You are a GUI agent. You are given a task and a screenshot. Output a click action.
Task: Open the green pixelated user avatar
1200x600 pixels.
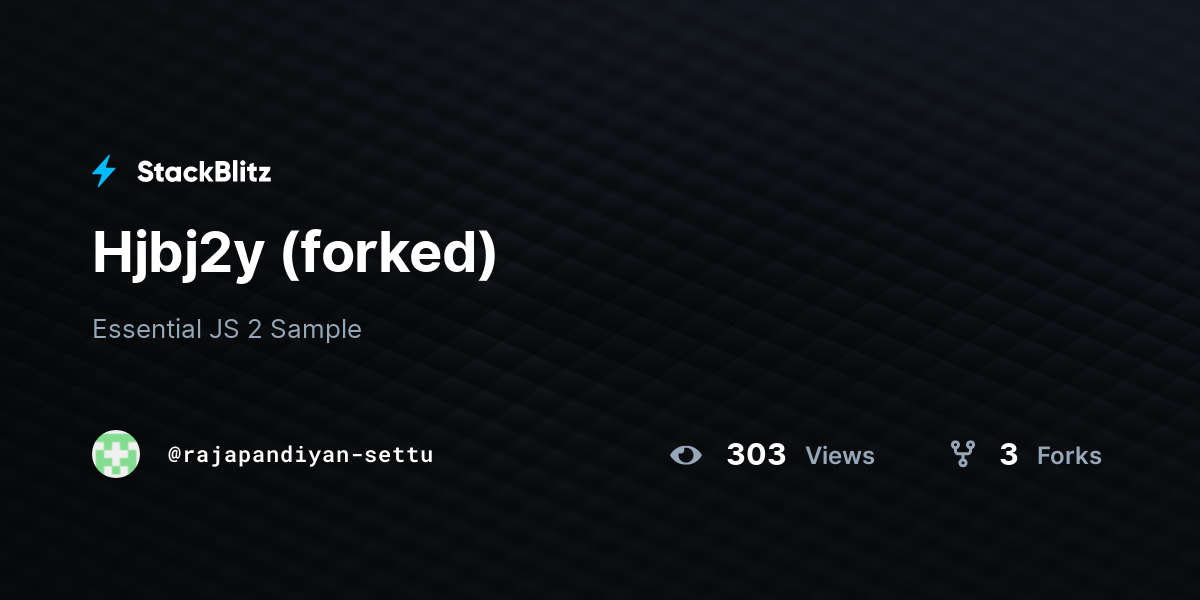click(116, 454)
